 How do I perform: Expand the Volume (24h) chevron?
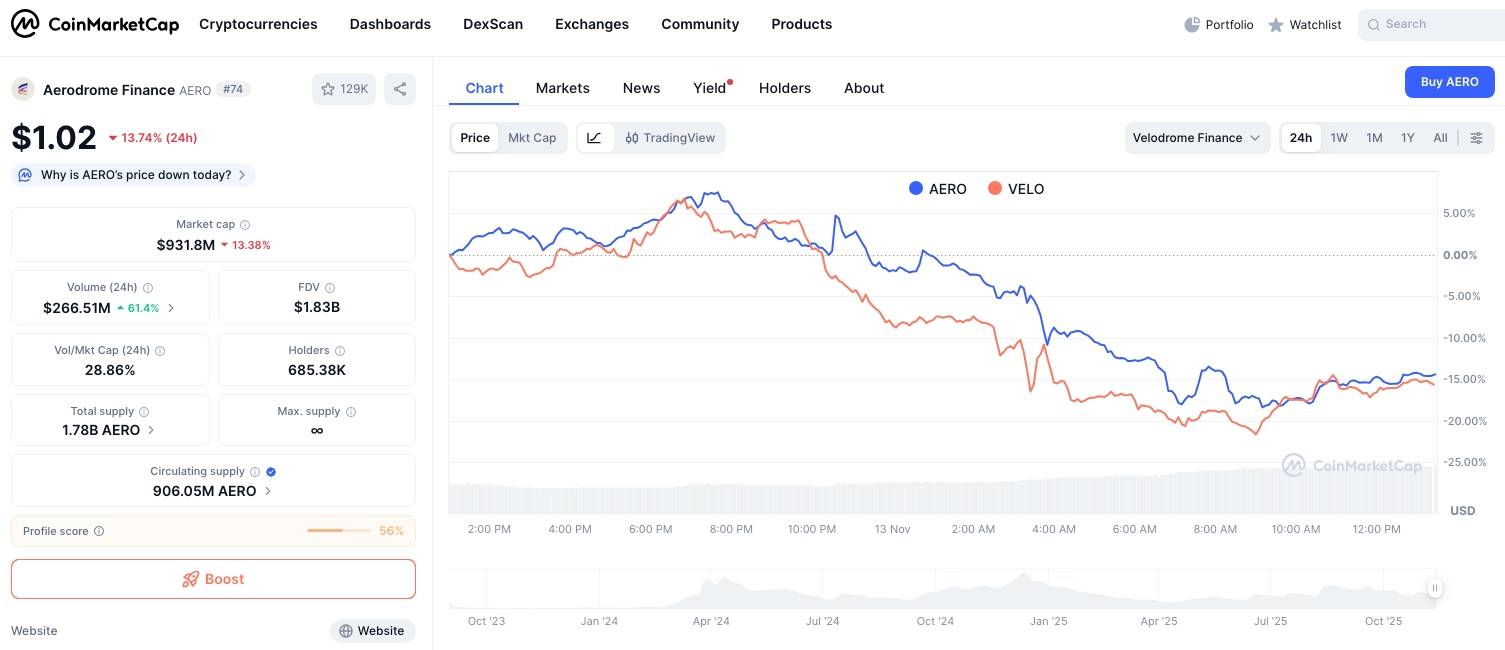point(171,308)
